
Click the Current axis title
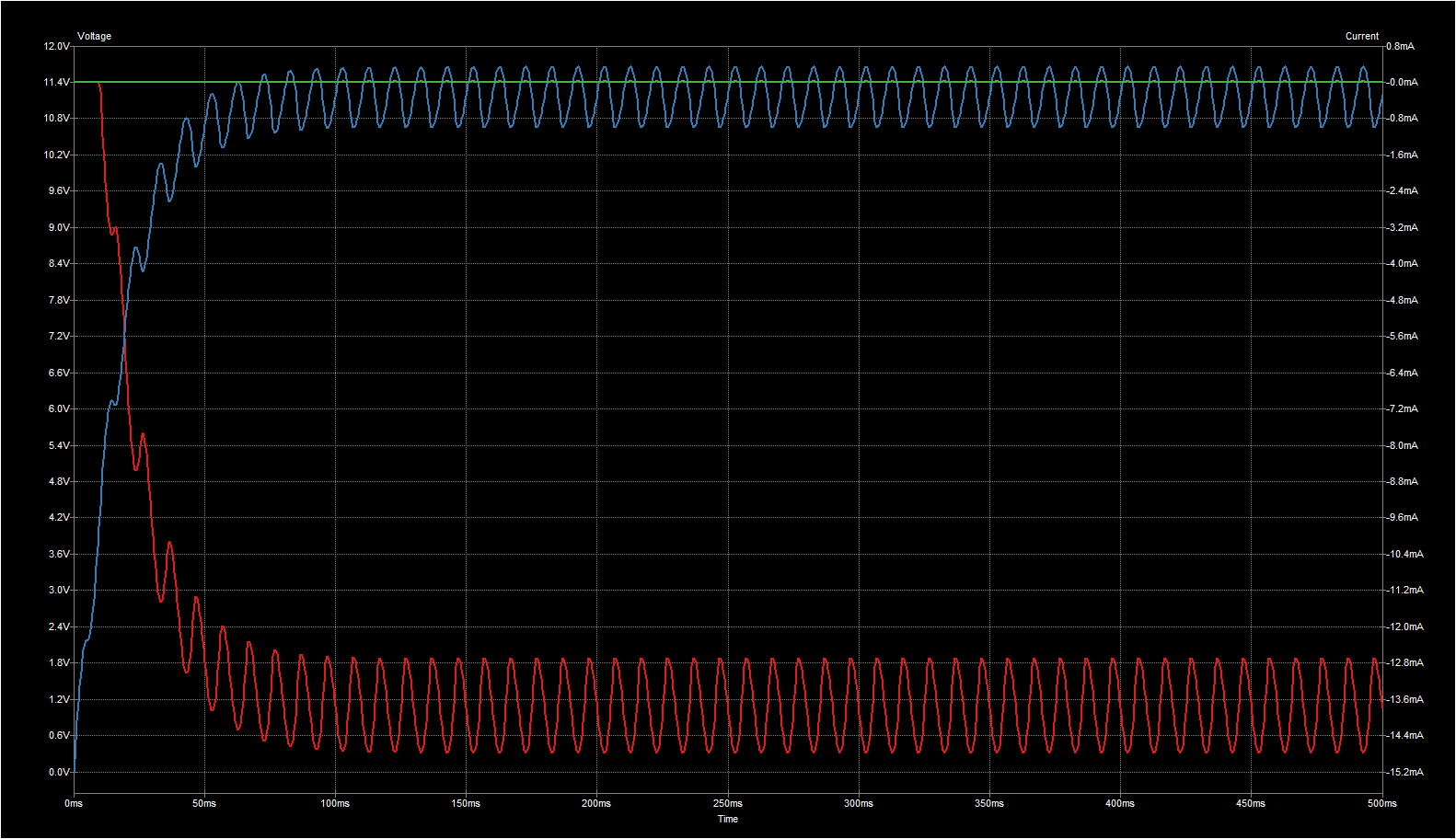click(x=1361, y=36)
